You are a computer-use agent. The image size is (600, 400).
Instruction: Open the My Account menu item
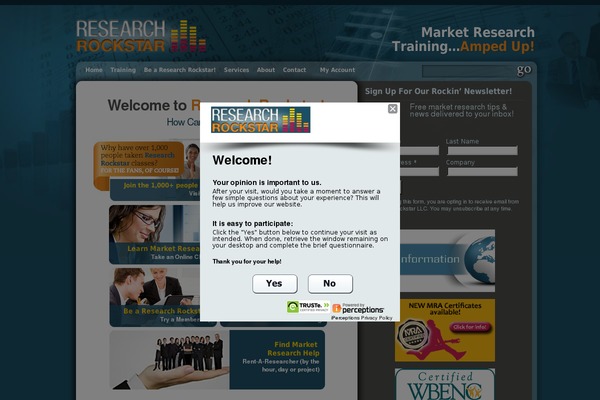[338, 70]
